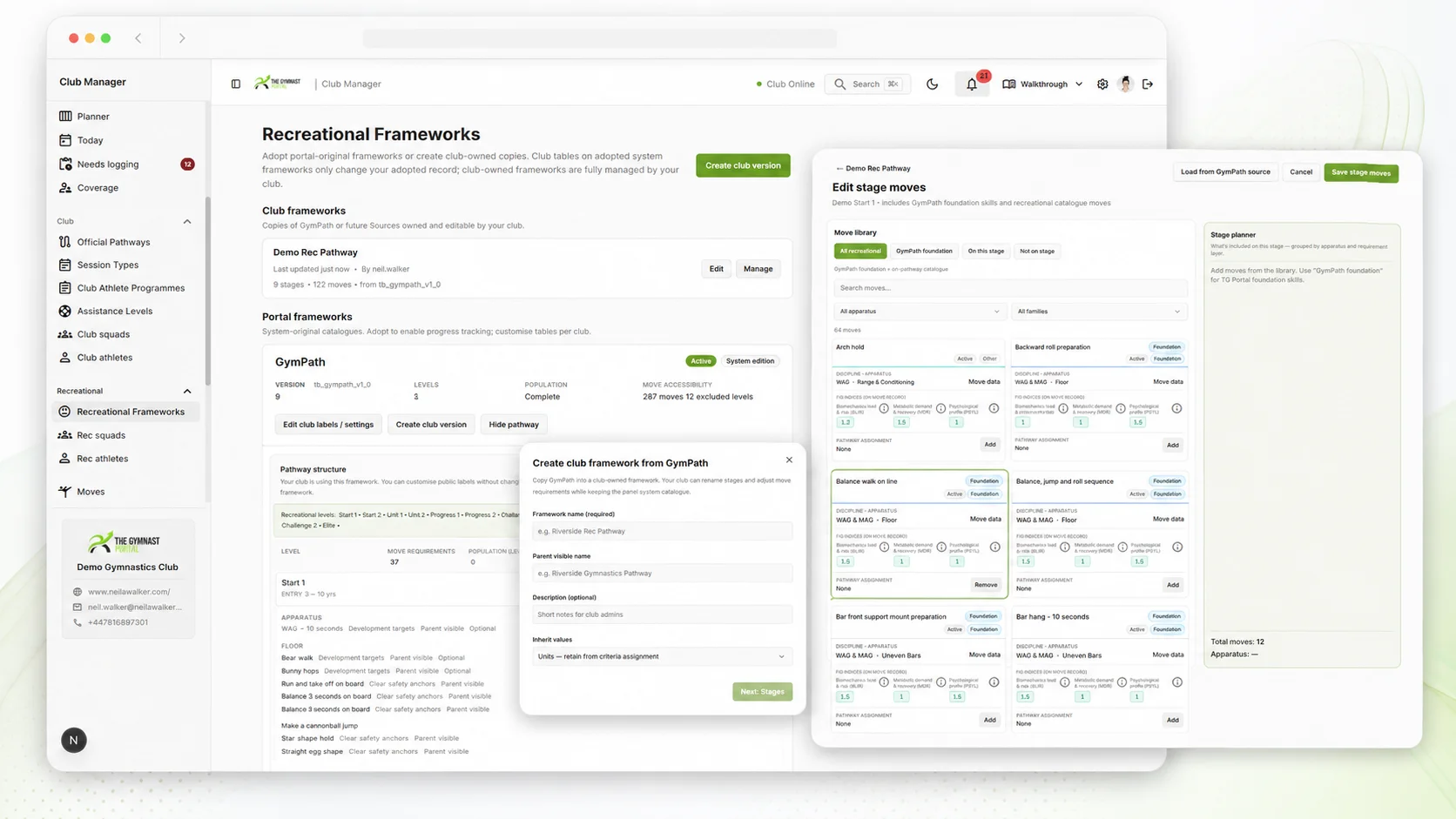Open the Inherit values dropdown
This screenshot has width=1456, height=819.
662,656
